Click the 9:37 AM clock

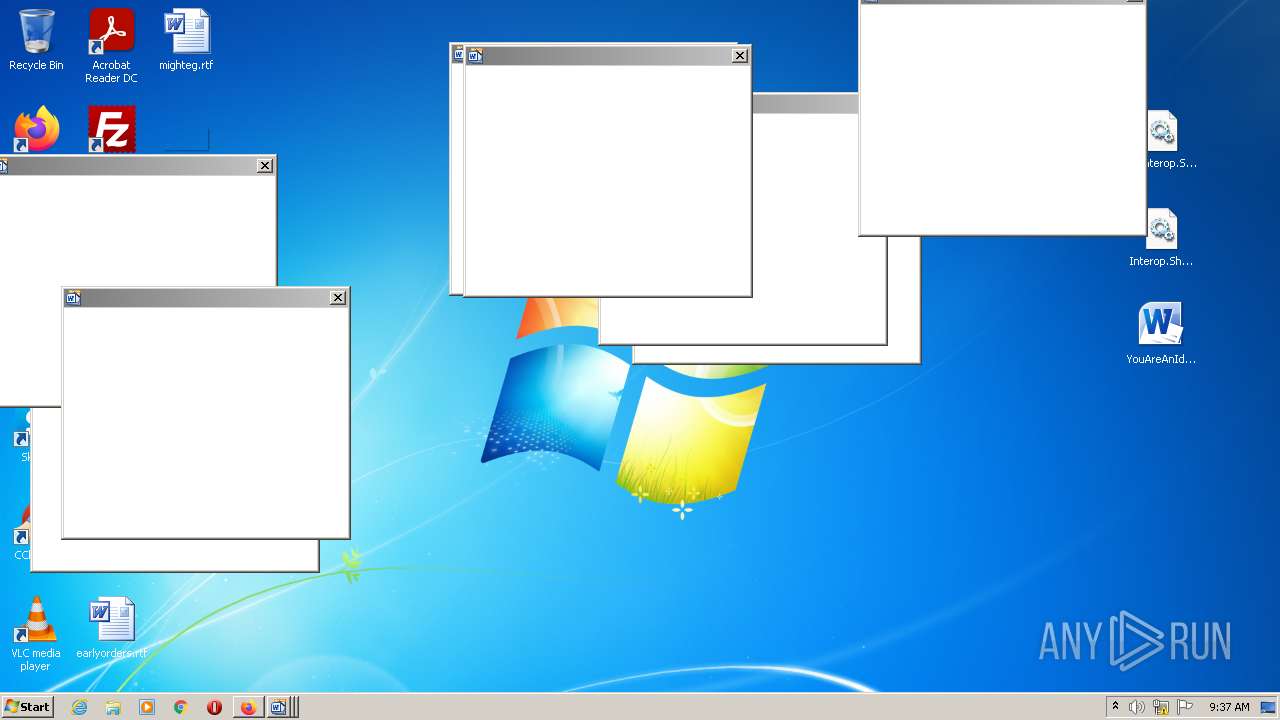pyautogui.click(x=1229, y=707)
